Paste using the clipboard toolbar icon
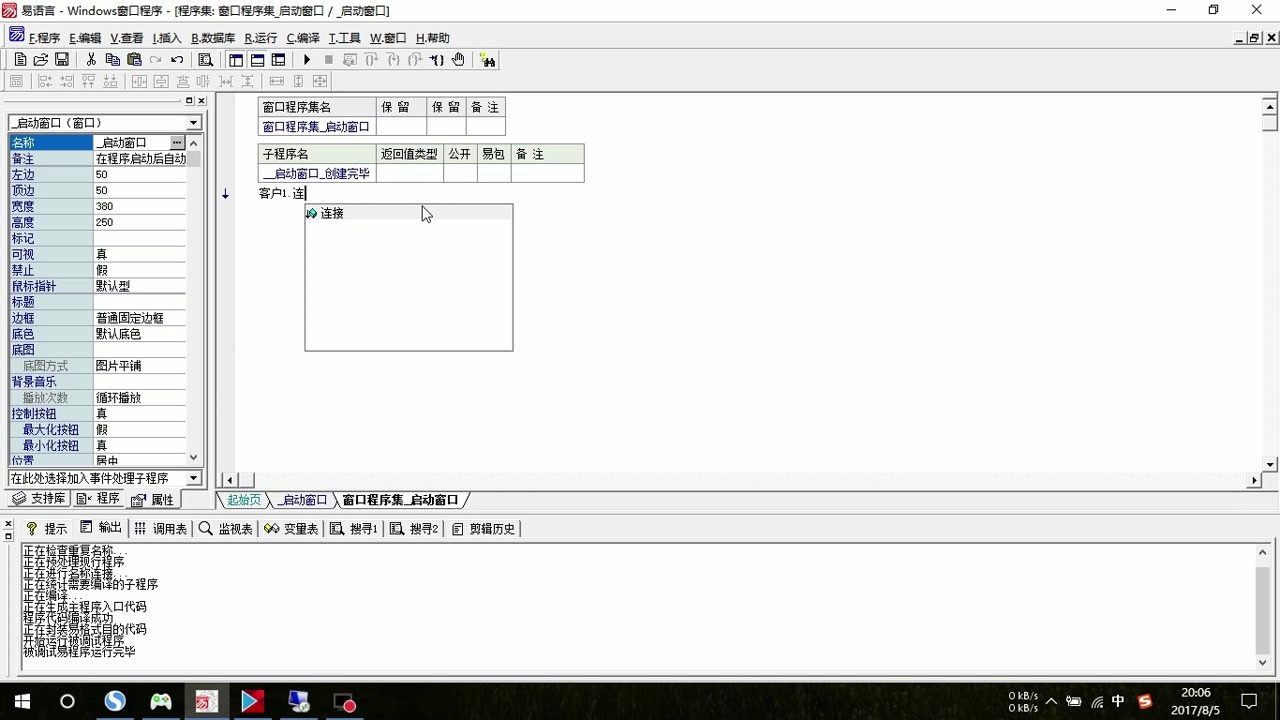1280x720 pixels. (135, 60)
